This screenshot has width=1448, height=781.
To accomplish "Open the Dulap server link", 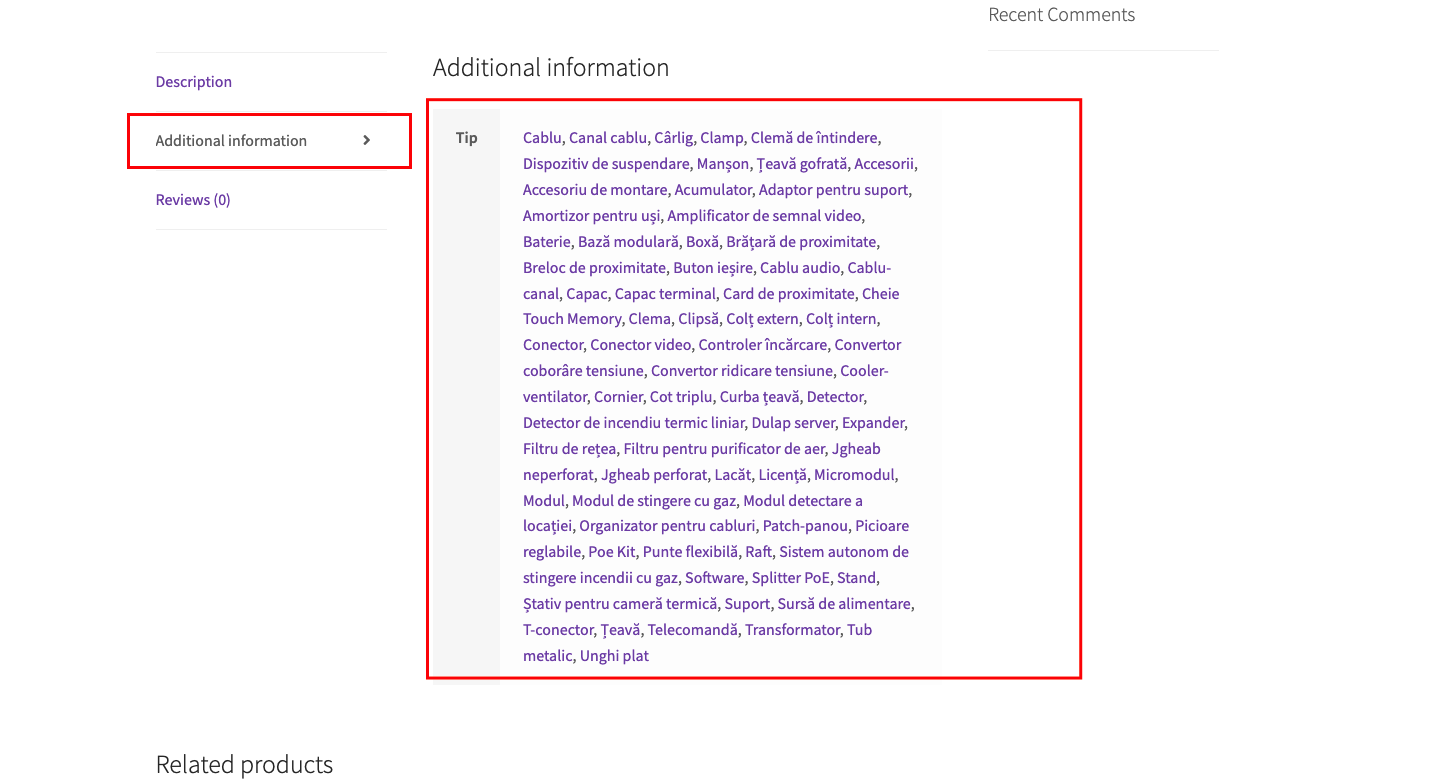I will [793, 423].
